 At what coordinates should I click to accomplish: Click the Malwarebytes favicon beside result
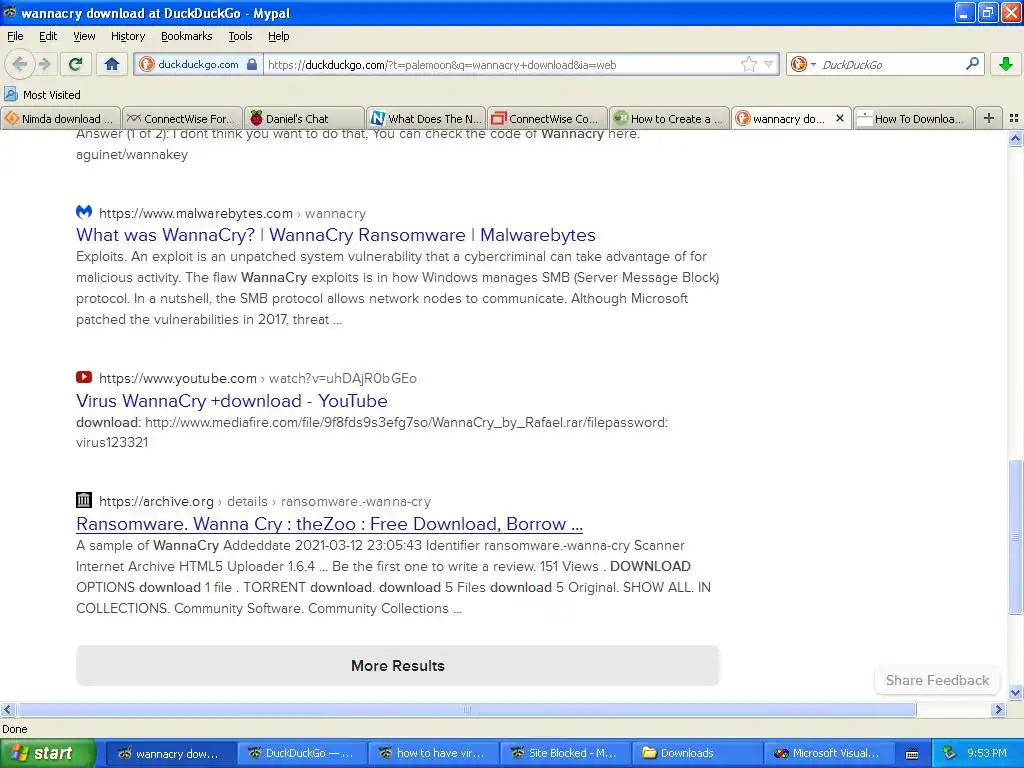pos(84,212)
